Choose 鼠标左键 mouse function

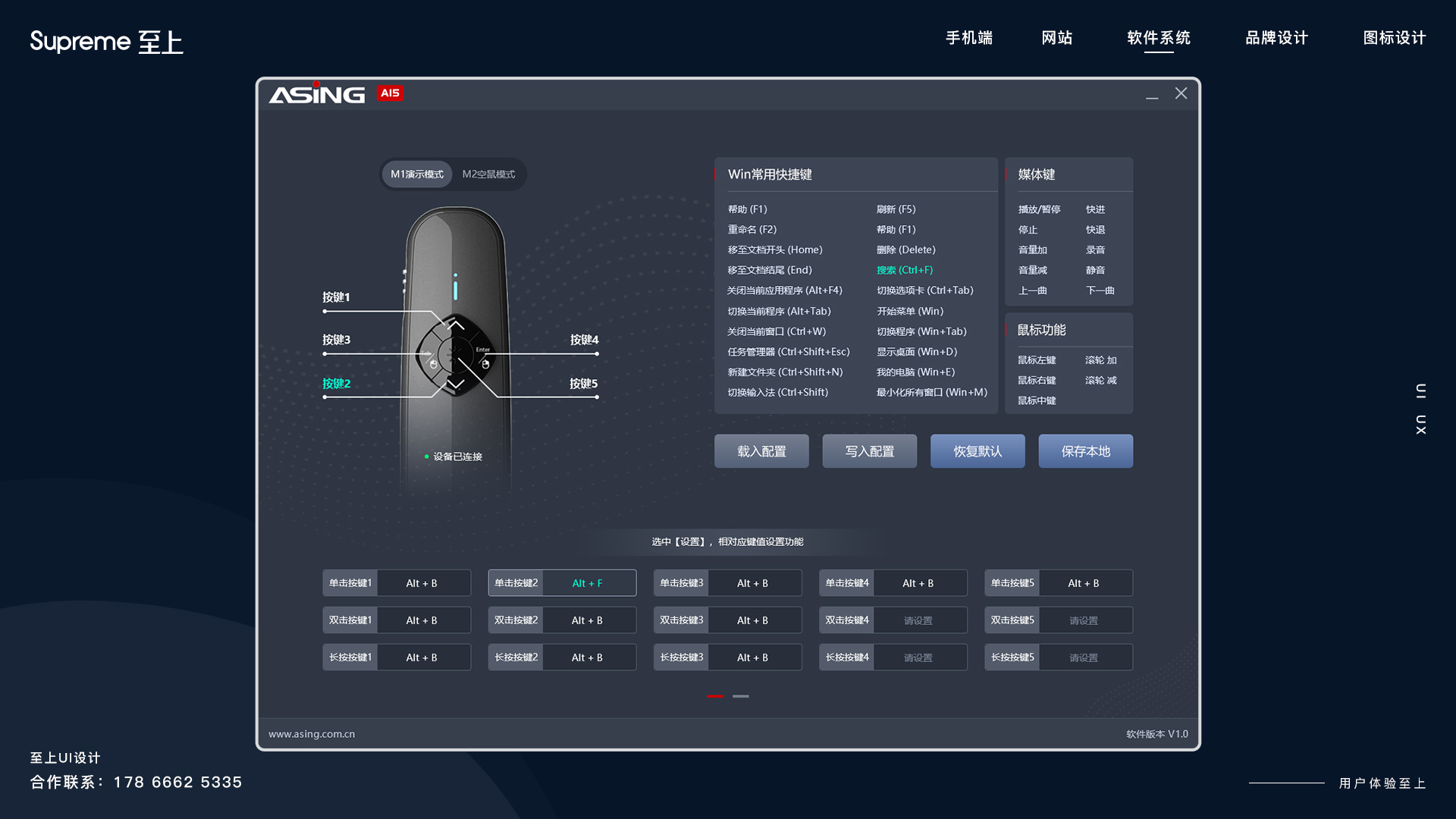tap(1037, 360)
